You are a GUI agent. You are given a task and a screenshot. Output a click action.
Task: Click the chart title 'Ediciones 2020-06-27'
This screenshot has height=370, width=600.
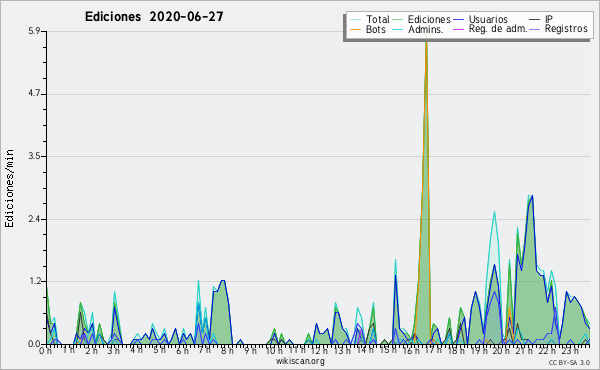pos(154,17)
